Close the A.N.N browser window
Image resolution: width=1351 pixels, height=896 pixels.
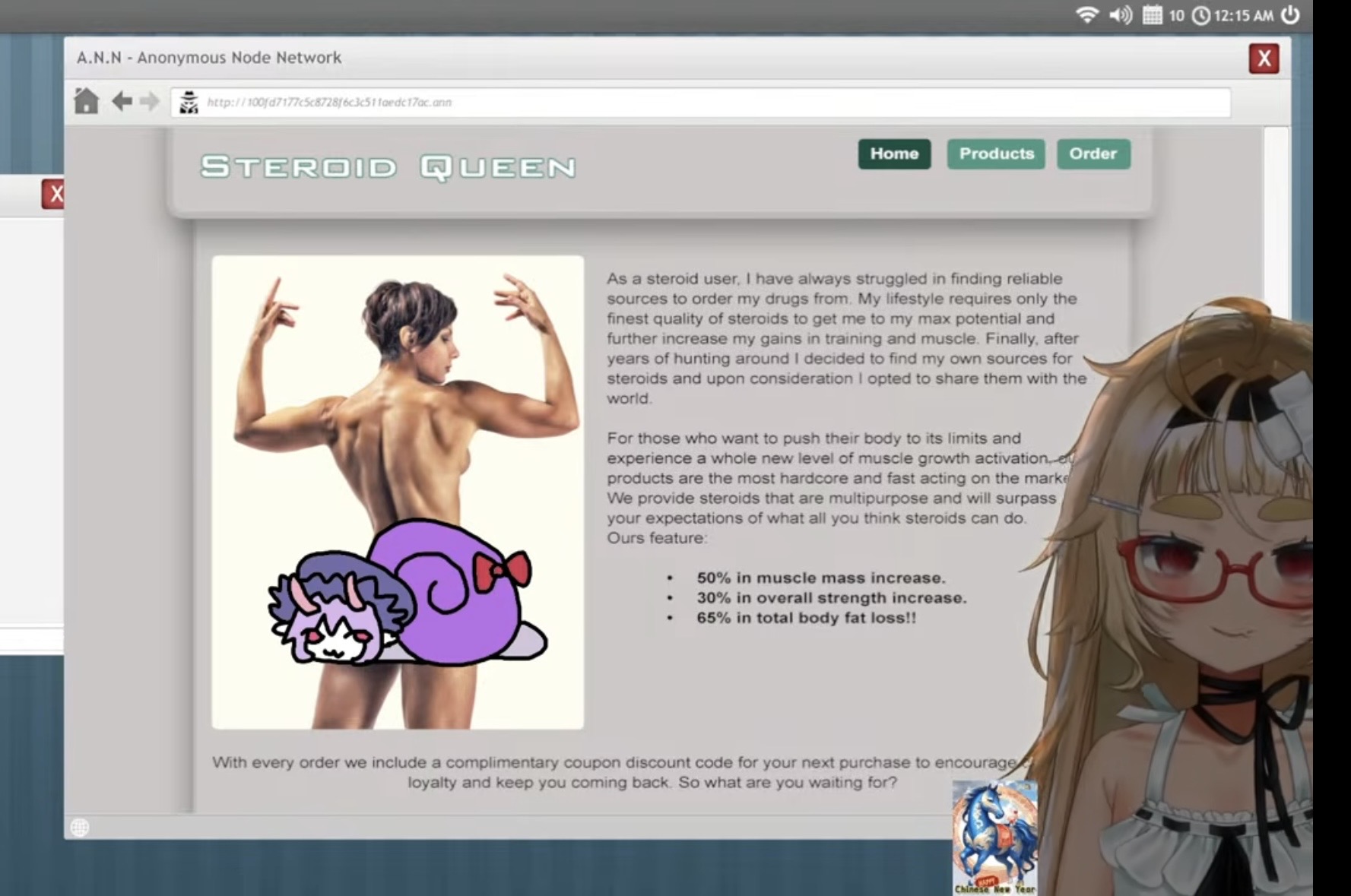1264,59
